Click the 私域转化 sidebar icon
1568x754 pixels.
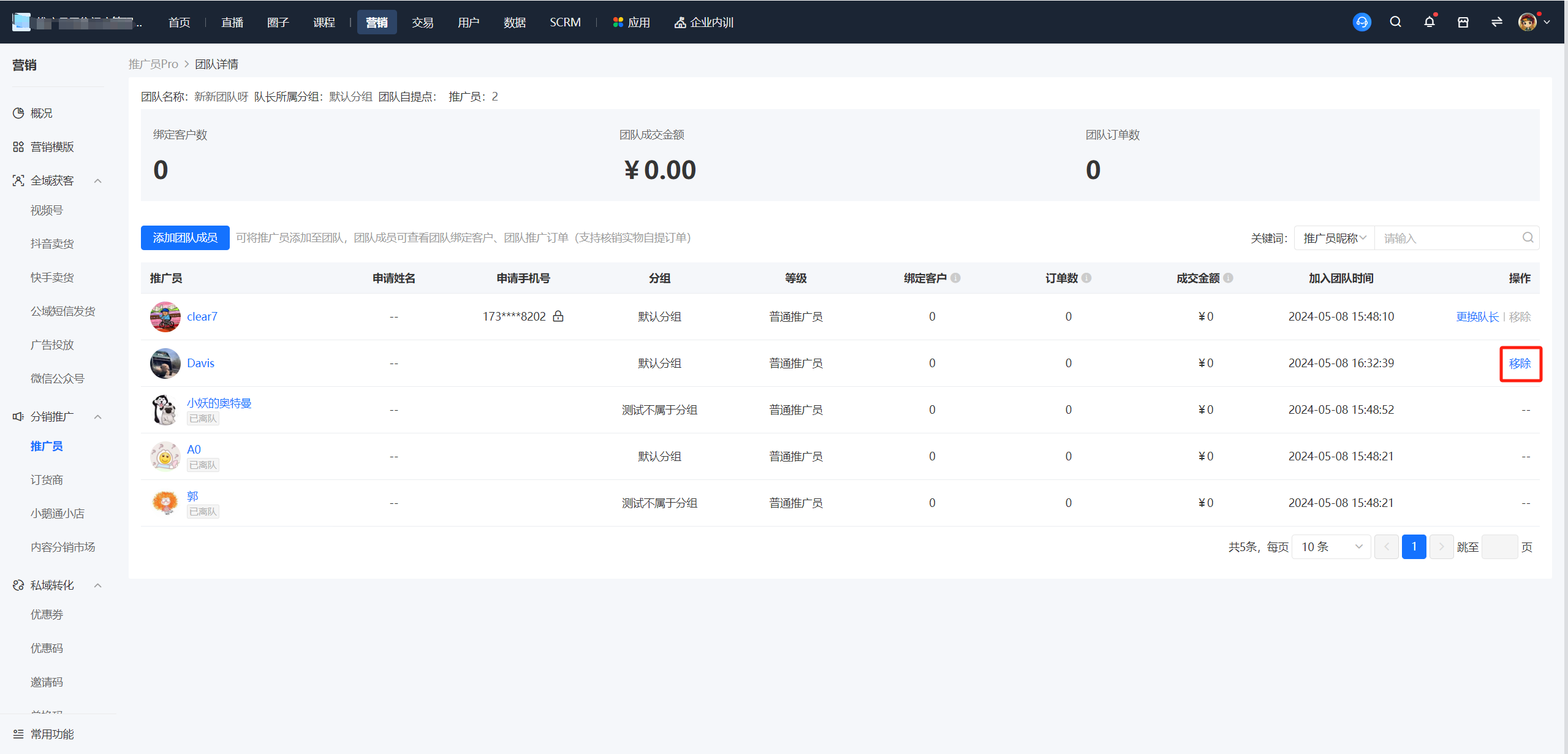(x=18, y=585)
